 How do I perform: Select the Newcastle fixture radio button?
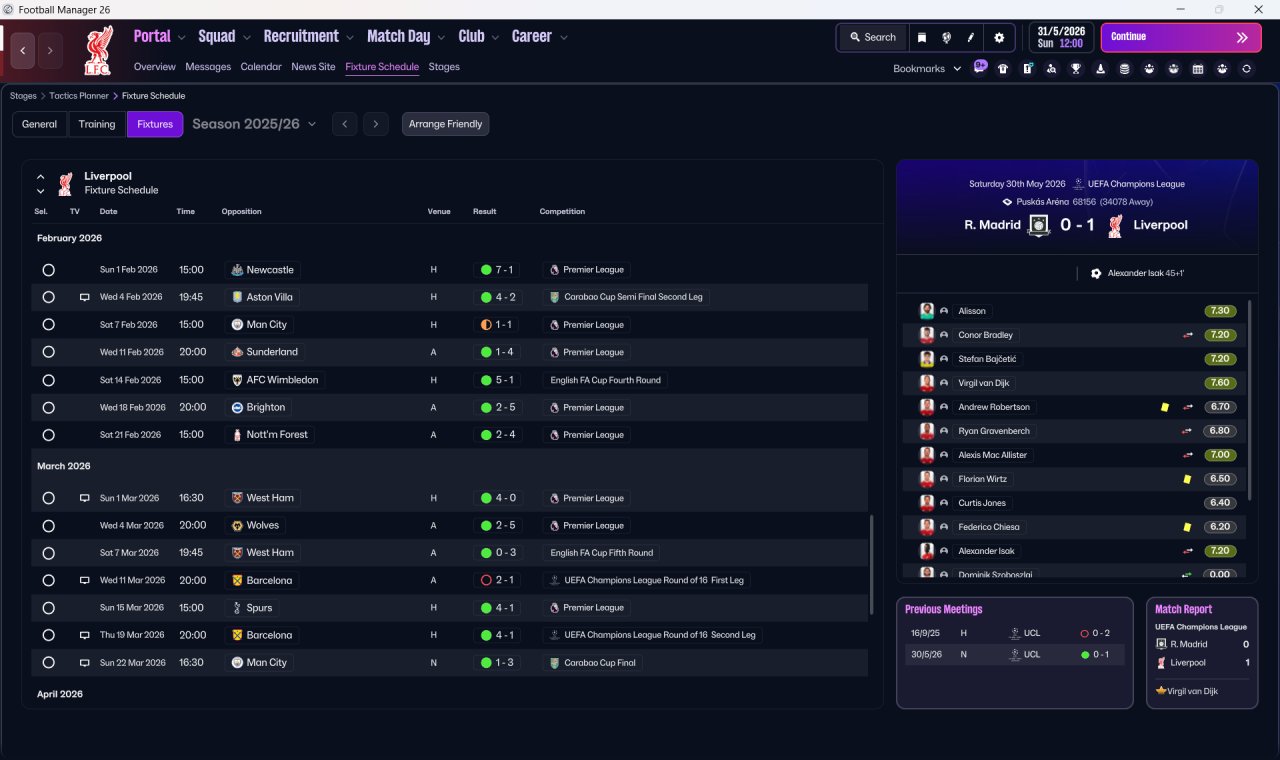click(48, 270)
